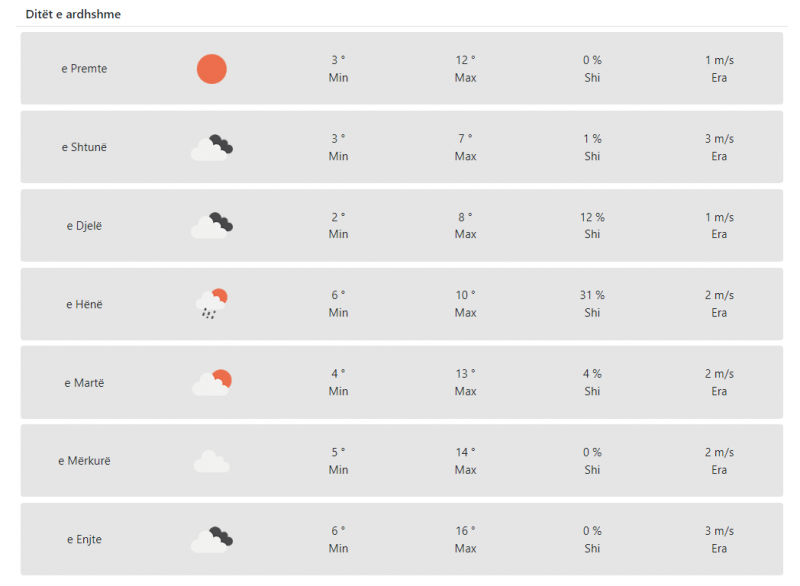Click the cloudy icon for e Shtunë
The image size is (800, 586).
pos(212,148)
